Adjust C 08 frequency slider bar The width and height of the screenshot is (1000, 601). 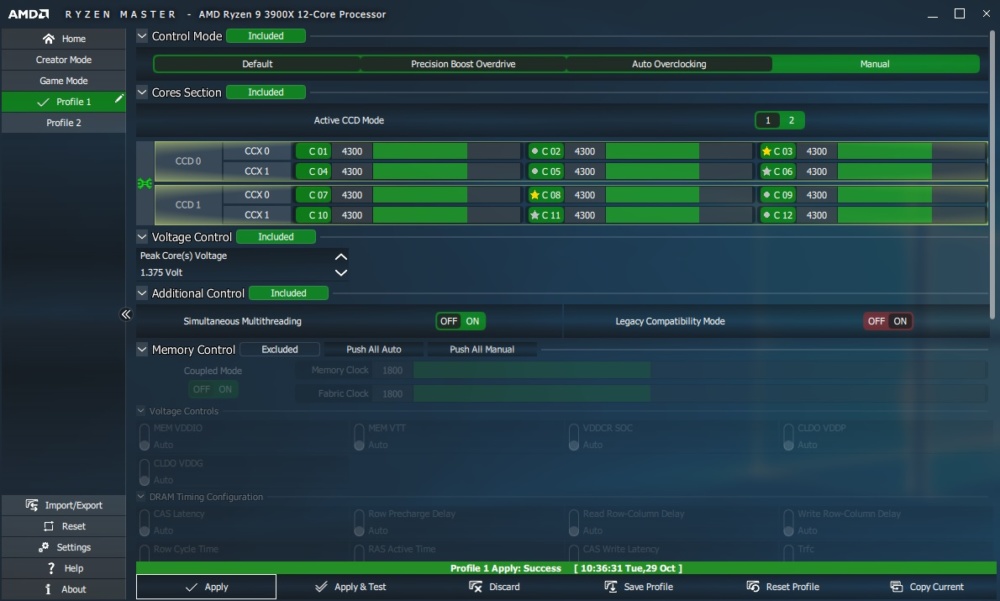pos(679,195)
